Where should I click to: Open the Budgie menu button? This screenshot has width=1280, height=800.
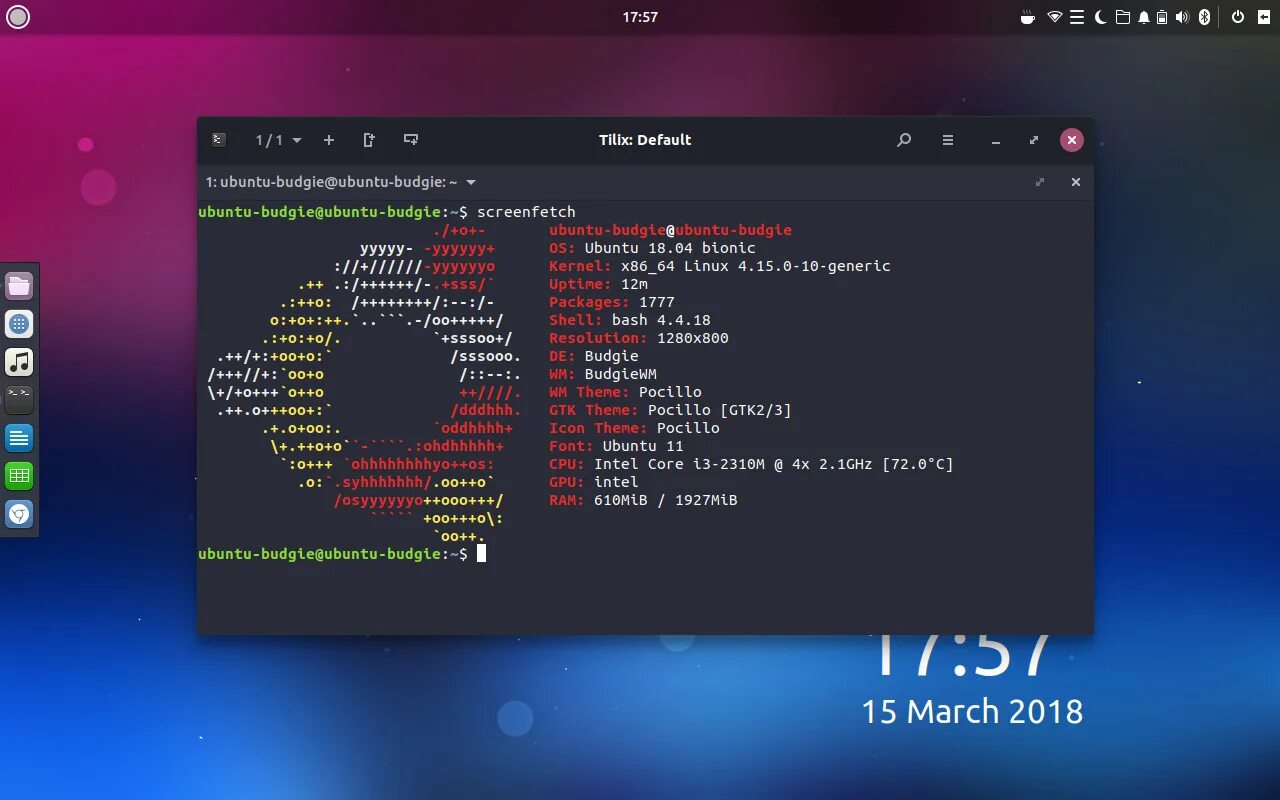click(x=18, y=16)
